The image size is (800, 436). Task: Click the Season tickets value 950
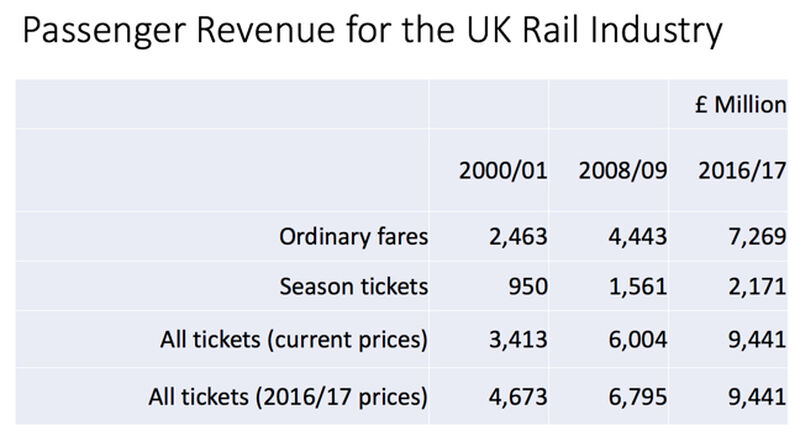click(528, 286)
